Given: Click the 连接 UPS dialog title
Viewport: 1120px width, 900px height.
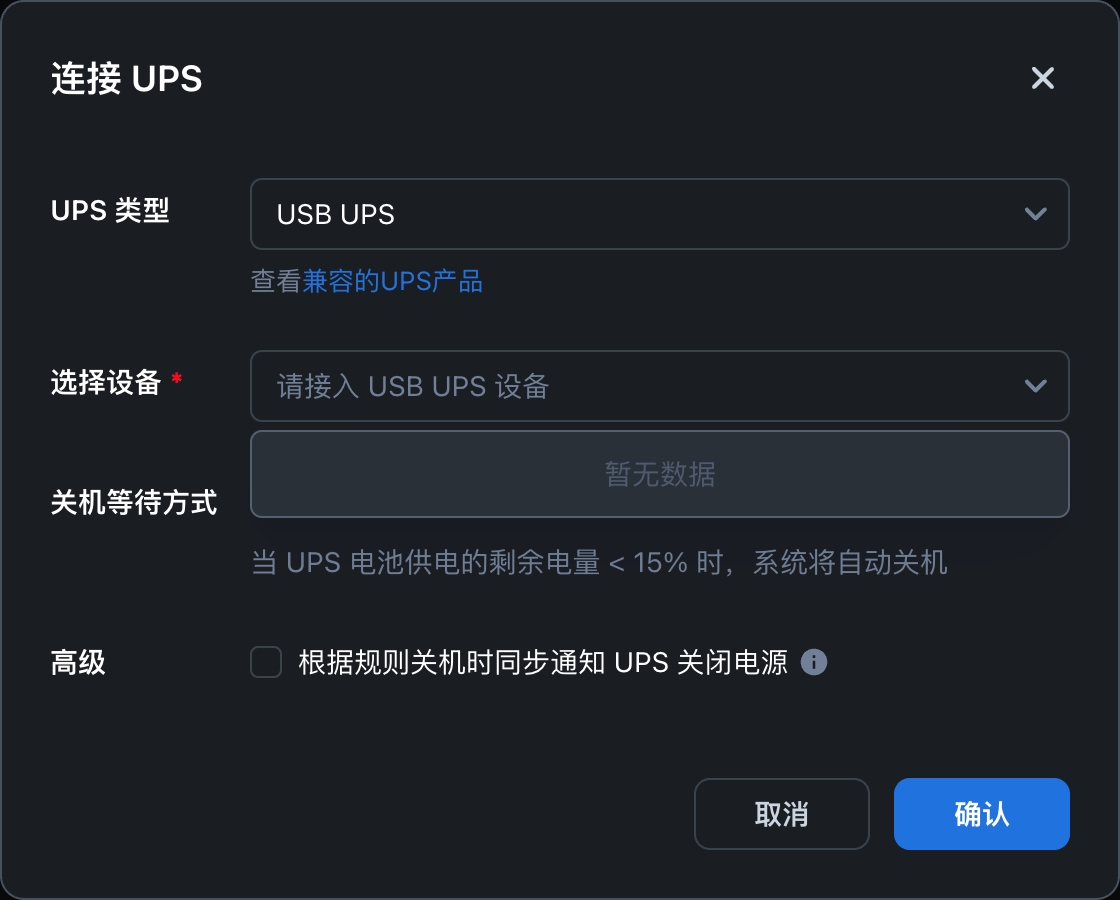Looking at the screenshot, I should click(126, 78).
